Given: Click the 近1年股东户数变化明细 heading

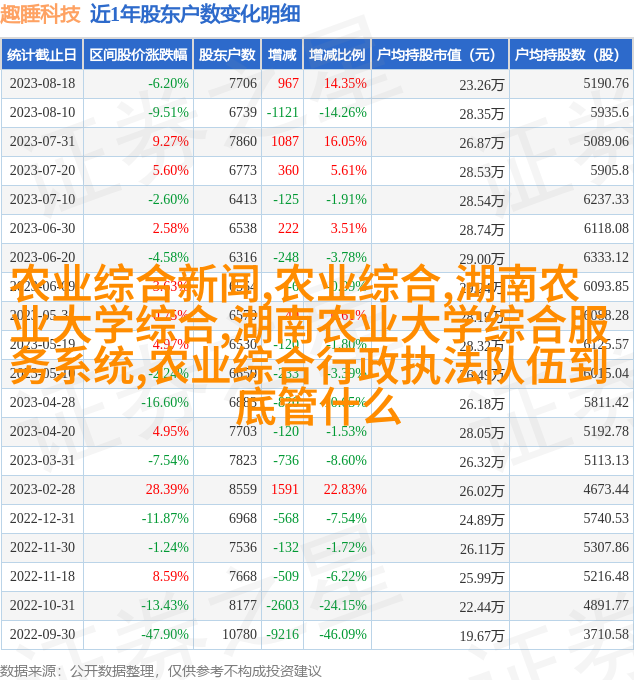Looking at the screenshot, I should tap(195, 14).
